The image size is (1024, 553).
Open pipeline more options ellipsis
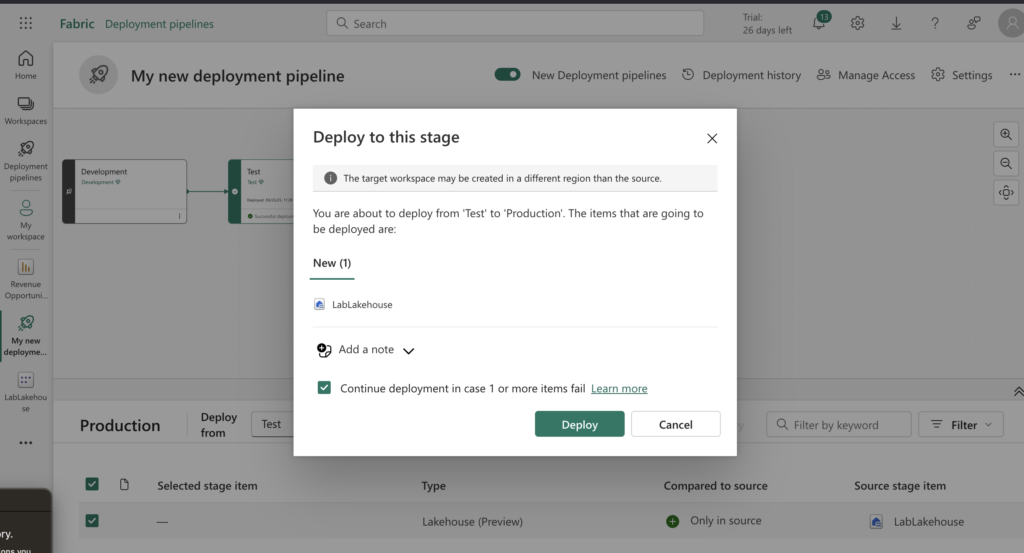(1014, 74)
